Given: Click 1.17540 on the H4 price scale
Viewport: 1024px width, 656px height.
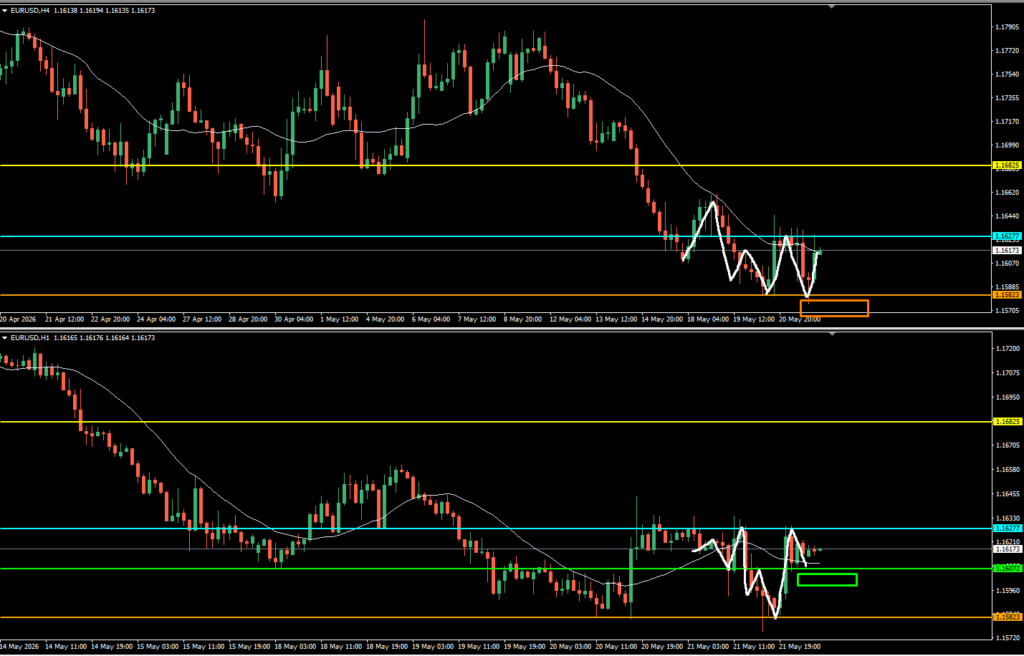Looking at the screenshot, I should pos(1007,74).
